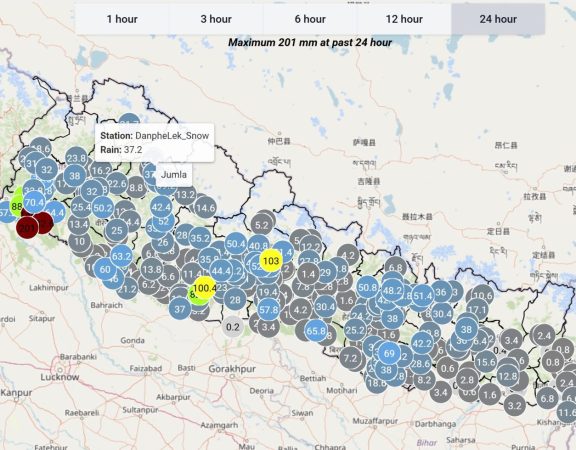Click the light gray 0.2 marker
576x450 pixels.
click(x=233, y=327)
